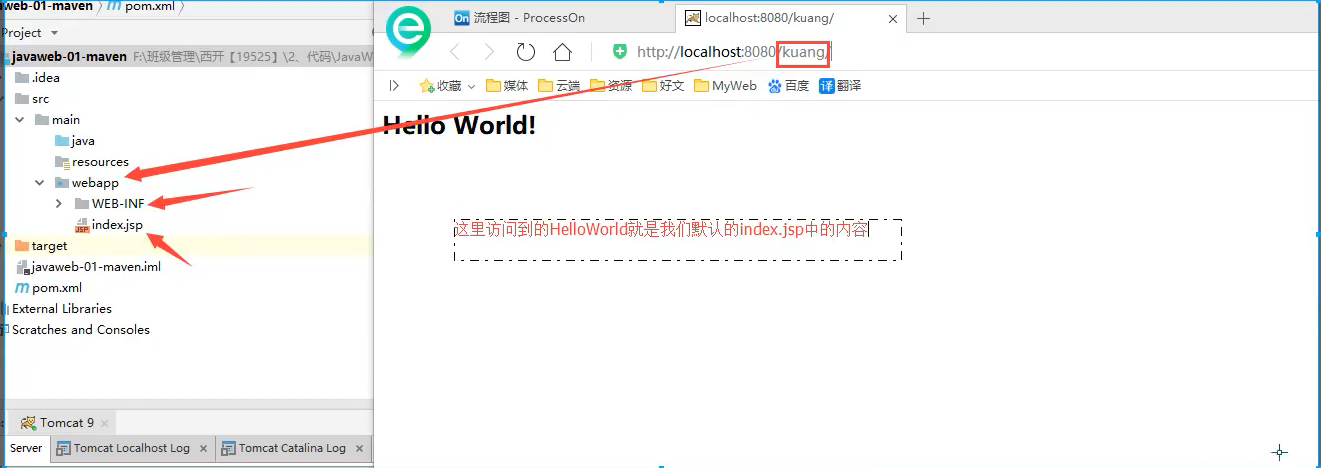Viewport: 1321px width, 468px height.
Task: Close the Tomcat 9 run tab
Action: [x=104, y=424]
